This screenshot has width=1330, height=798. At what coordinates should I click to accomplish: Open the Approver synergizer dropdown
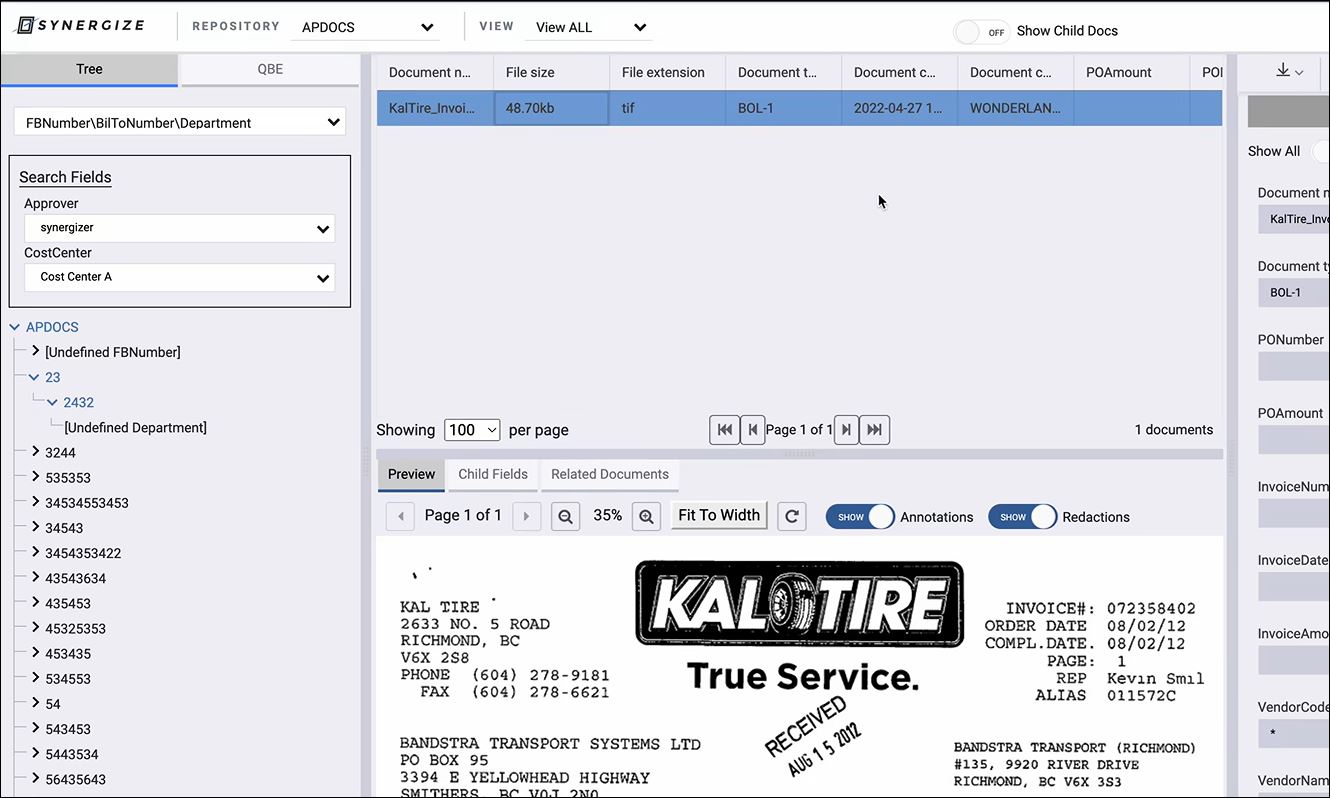coord(180,228)
